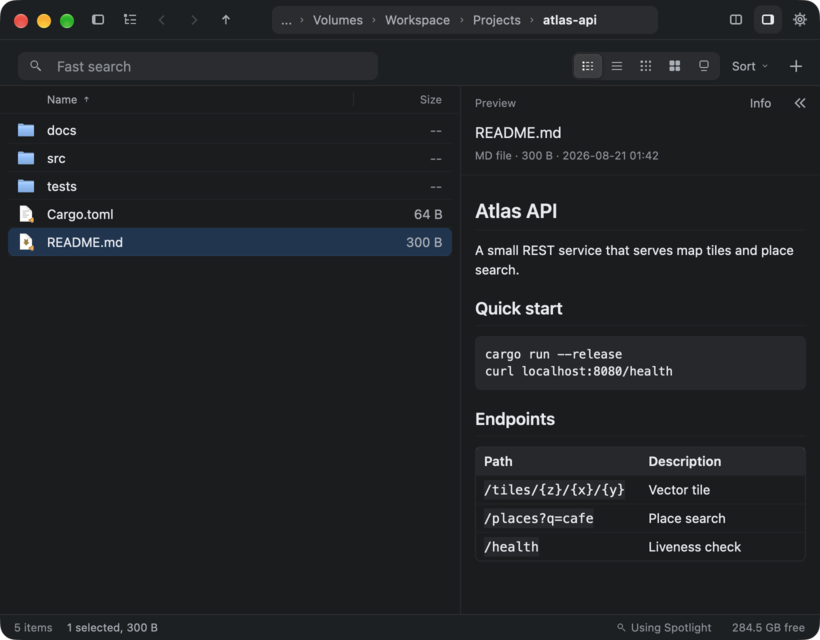Screen dimensions: 820x640
Task: Click /places?q=cafe table cell
Action: click(538, 519)
